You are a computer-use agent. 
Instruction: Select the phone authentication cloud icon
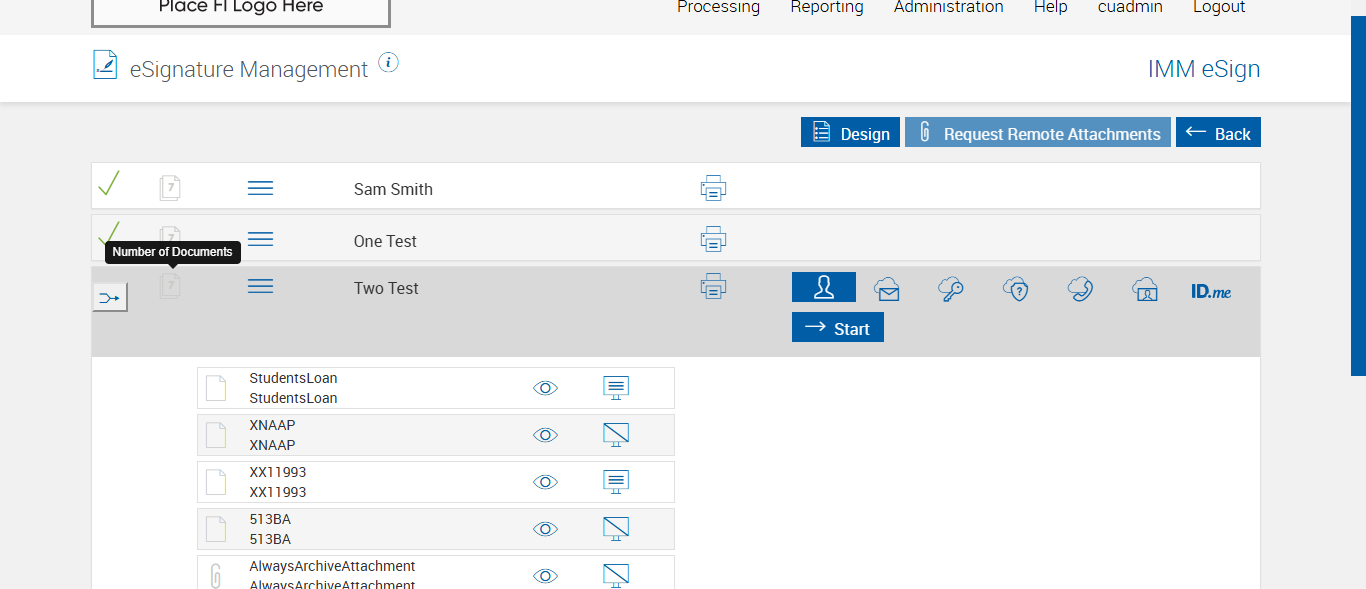[x=1080, y=289]
